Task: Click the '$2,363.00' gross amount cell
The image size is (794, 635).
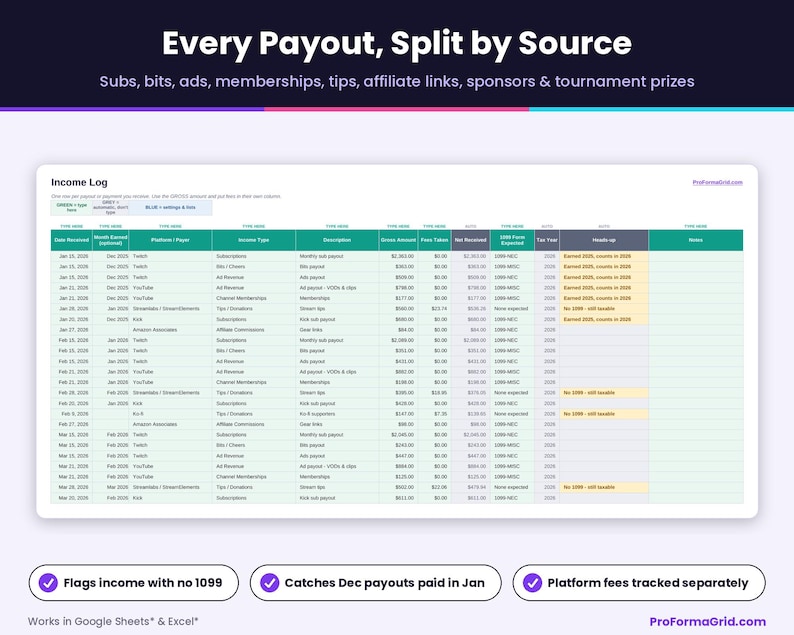Action: pyautogui.click(x=399, y=256)
